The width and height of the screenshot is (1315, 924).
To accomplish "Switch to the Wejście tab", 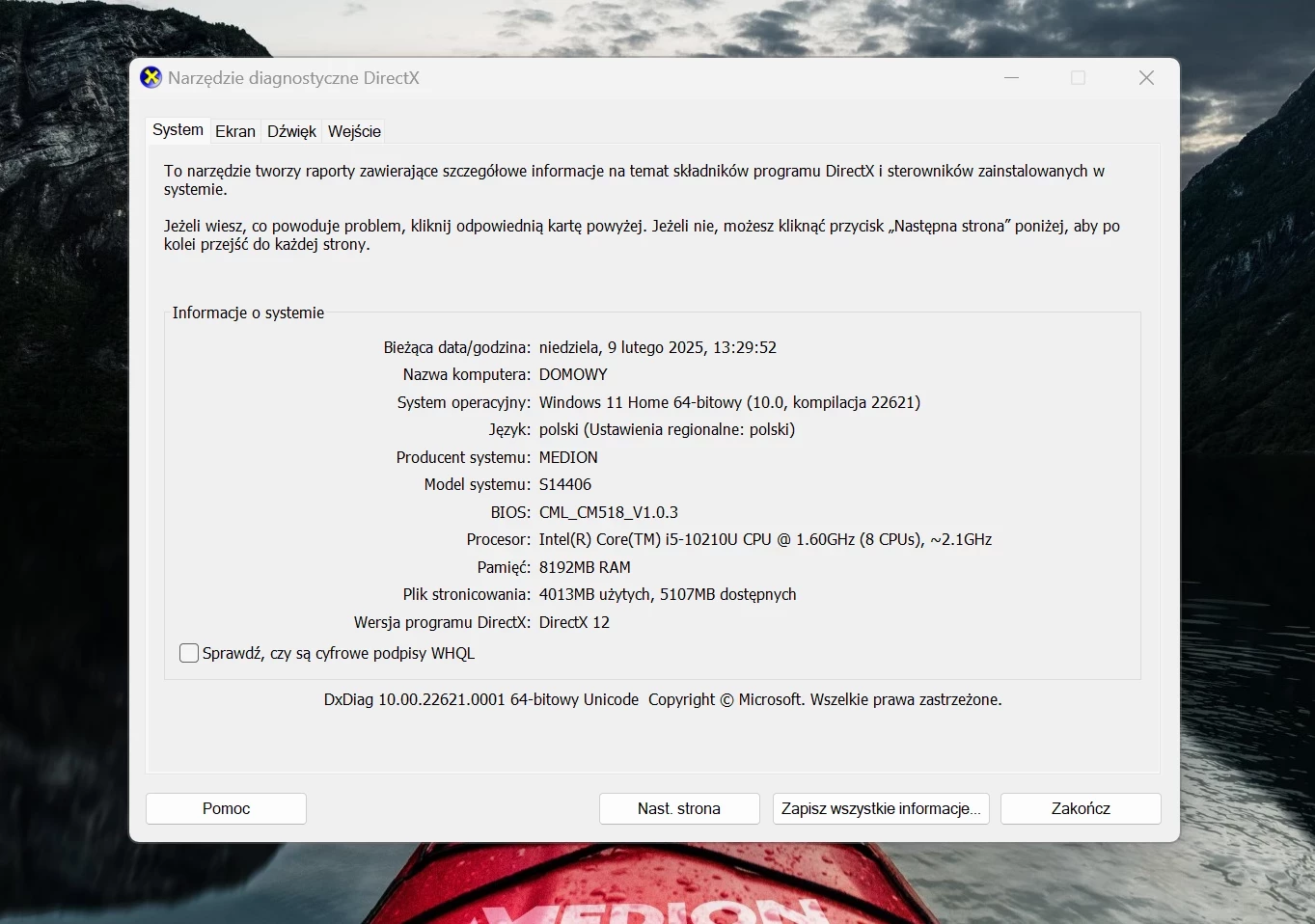I will point(354,131).
